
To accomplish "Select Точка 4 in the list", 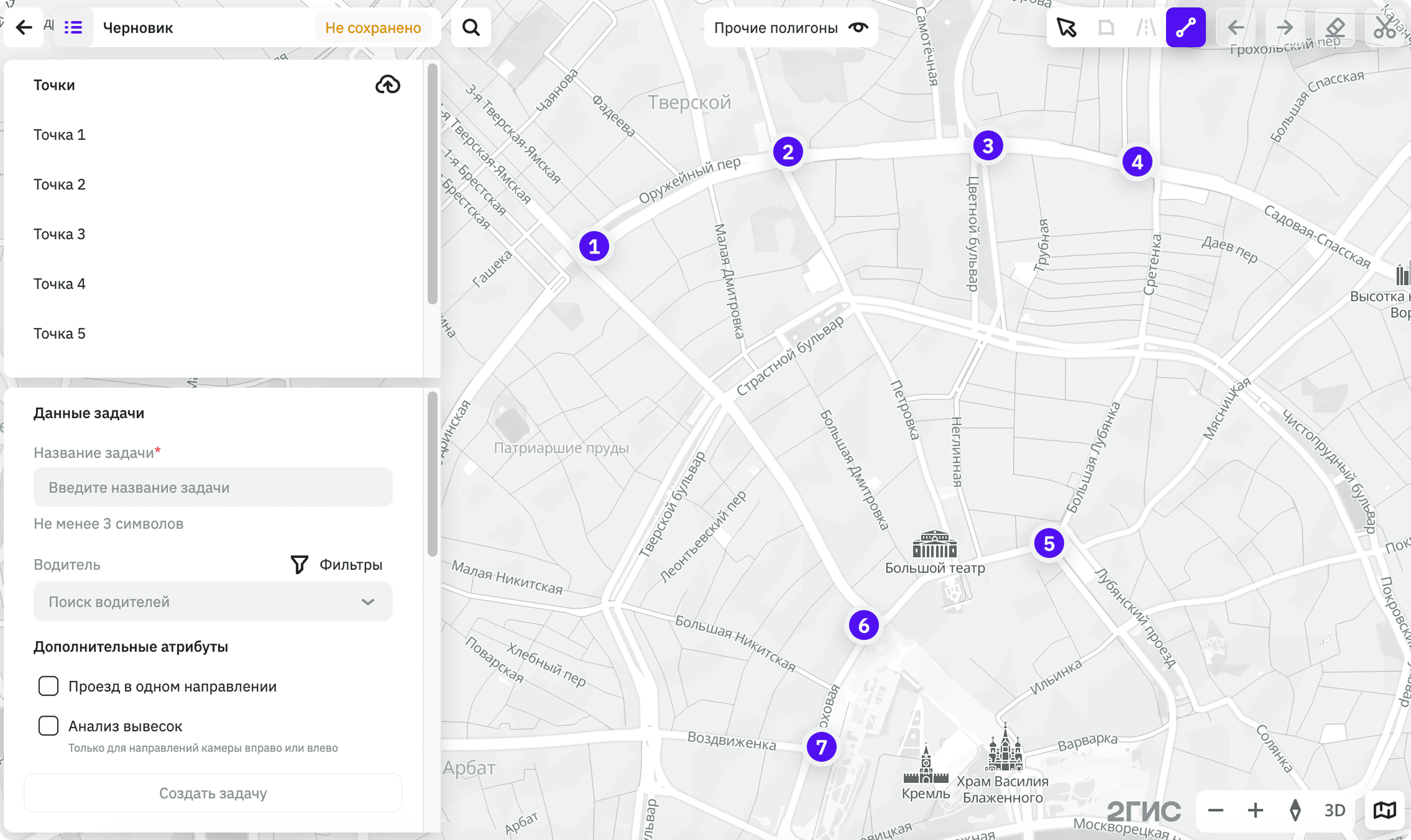I will pos(59,284).
